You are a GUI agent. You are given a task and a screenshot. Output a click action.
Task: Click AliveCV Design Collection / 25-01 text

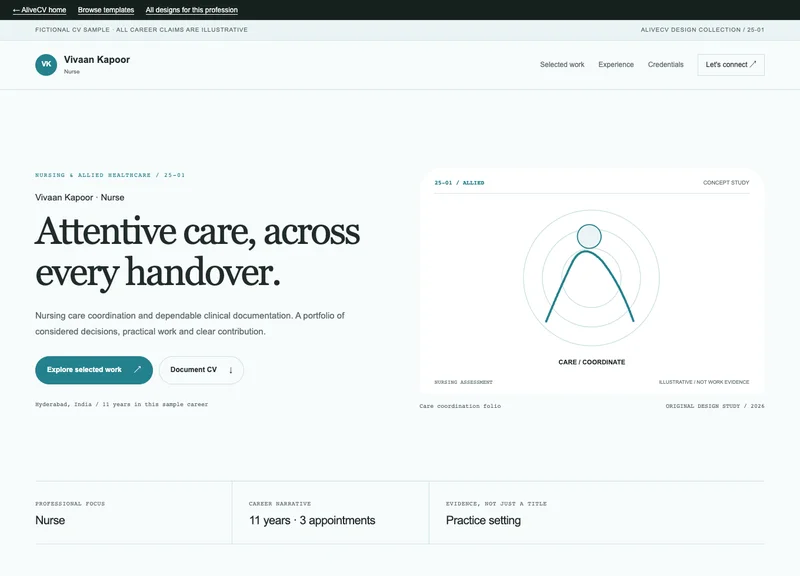(x=702, y=30)
